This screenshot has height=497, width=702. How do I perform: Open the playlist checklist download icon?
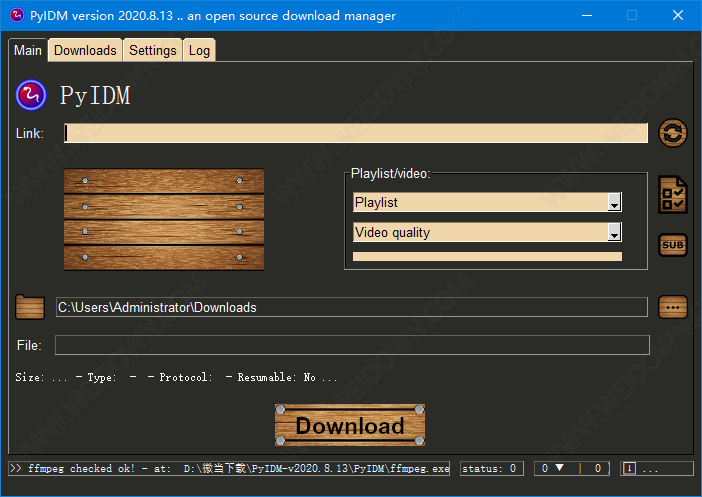pos(672,195)
